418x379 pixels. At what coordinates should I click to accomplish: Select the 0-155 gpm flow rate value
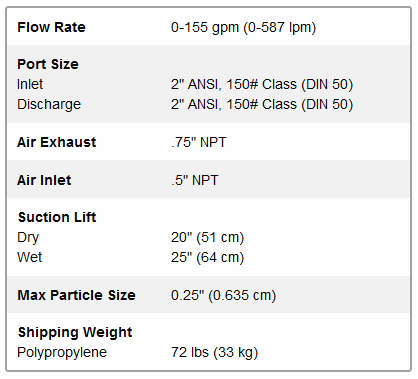(x=243, y=28)
